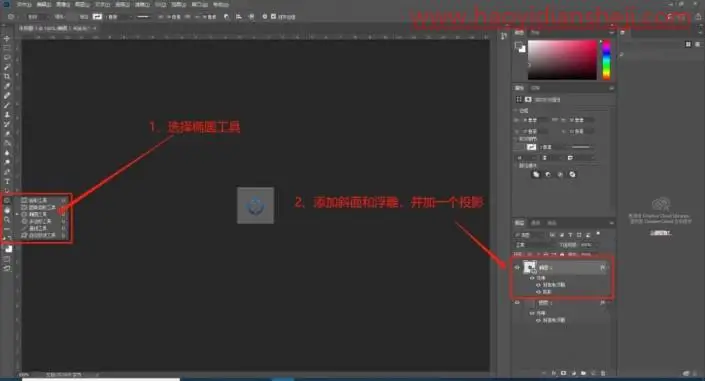Click the rainbow hue slider strip
This screenshot has height=381, width=705.
pos(606,60)
